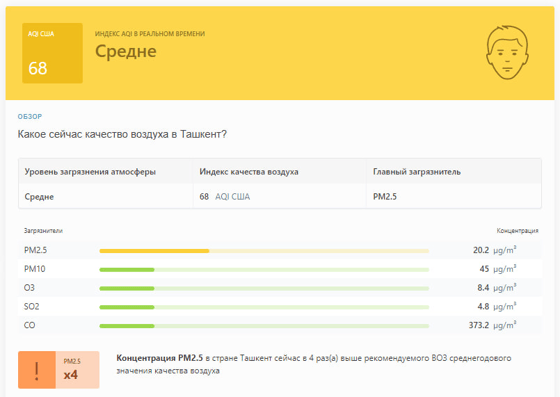Click the 'Средне' table cell
560x397 pixels.
39,197
